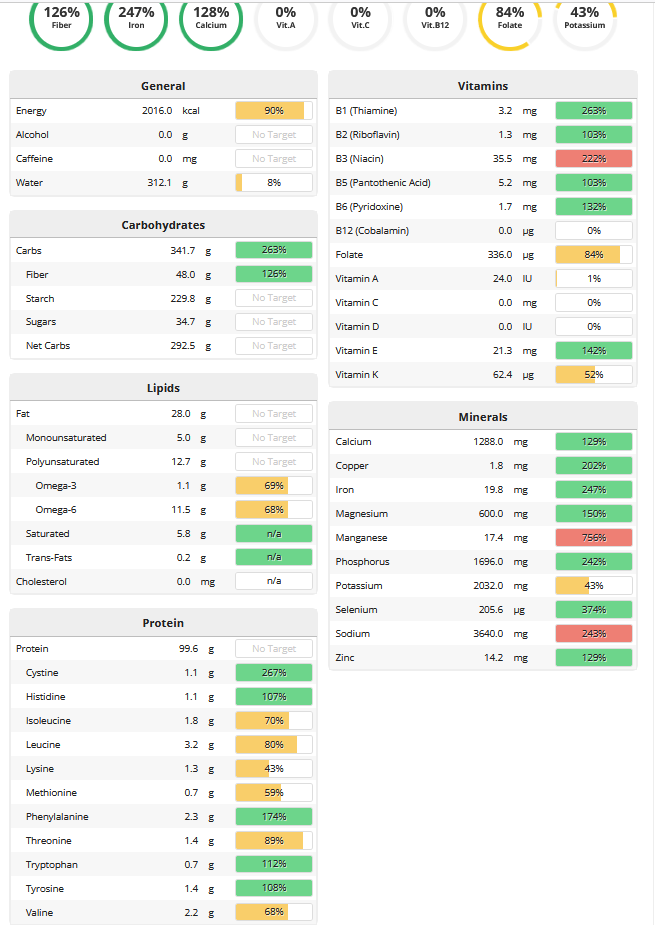Click the Sodium 243% progress bar

point(594,633)
